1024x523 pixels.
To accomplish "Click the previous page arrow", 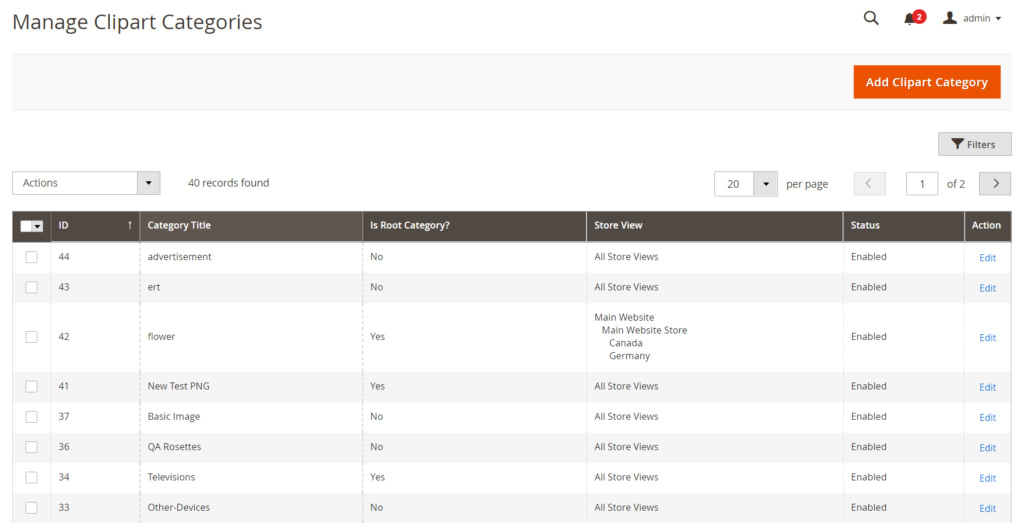I will 869,183.
